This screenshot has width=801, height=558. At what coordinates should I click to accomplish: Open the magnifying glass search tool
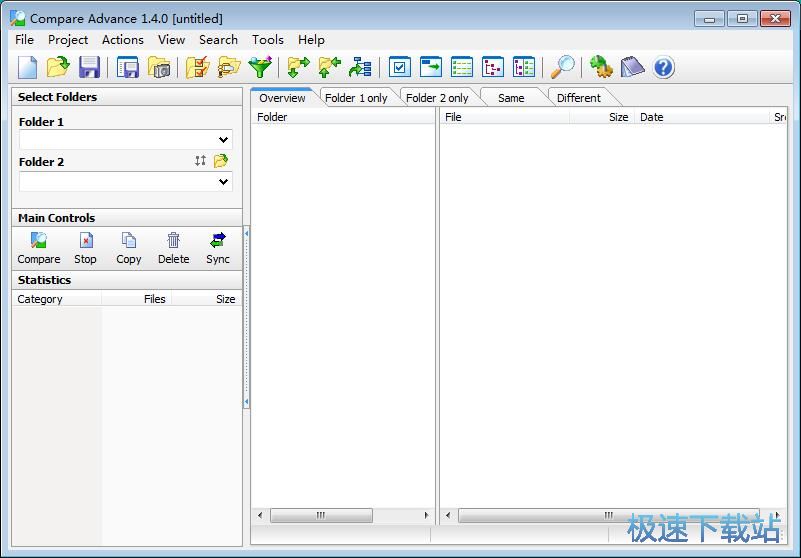click(563, 67)
